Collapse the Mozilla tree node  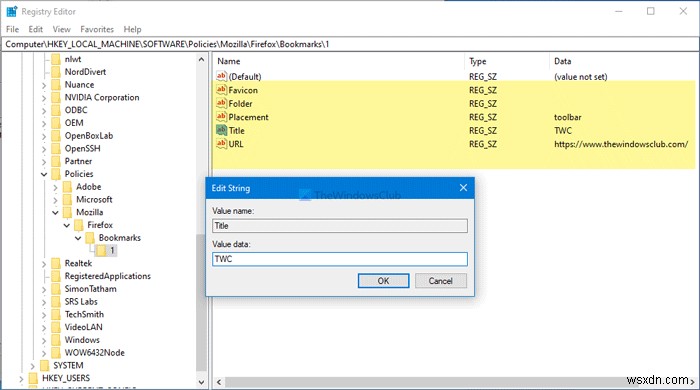[55, 213]
